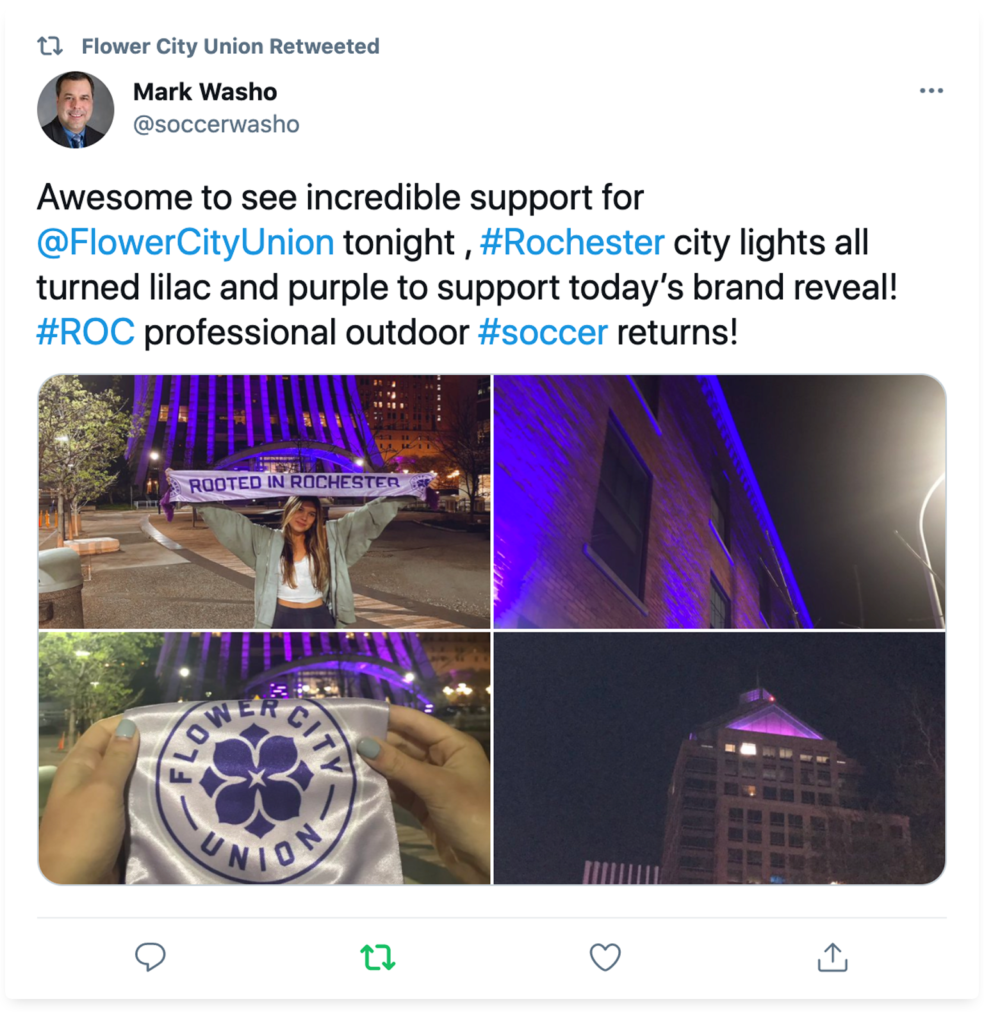
Task: Click the tweet body text to expand
Action: pyautogui.click(x=467, y=264)
